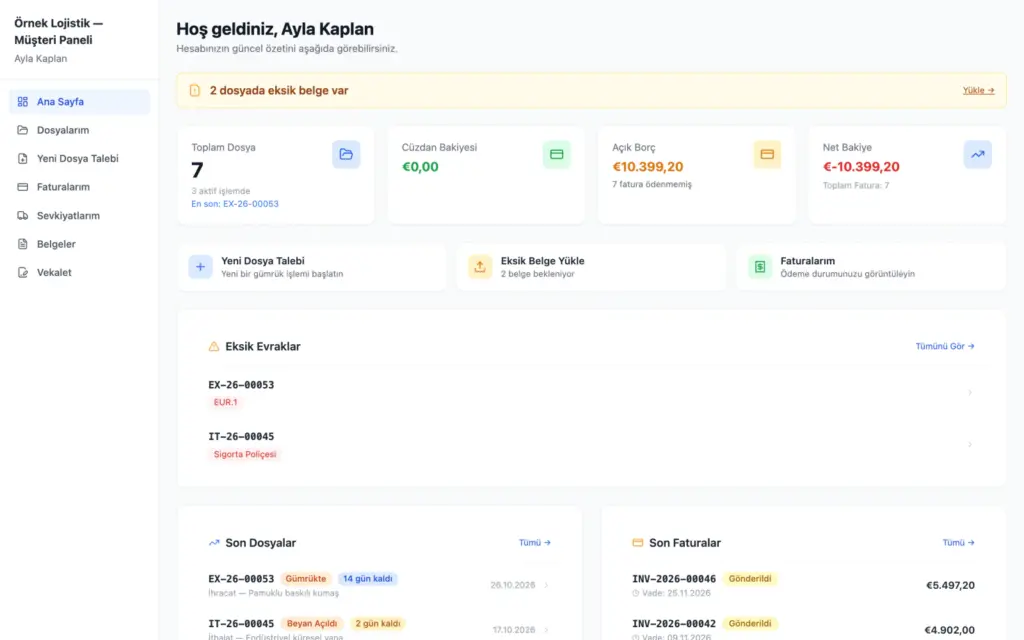Click the Dosyalarım folder icon in sidebar

click(x=23, y=130)
